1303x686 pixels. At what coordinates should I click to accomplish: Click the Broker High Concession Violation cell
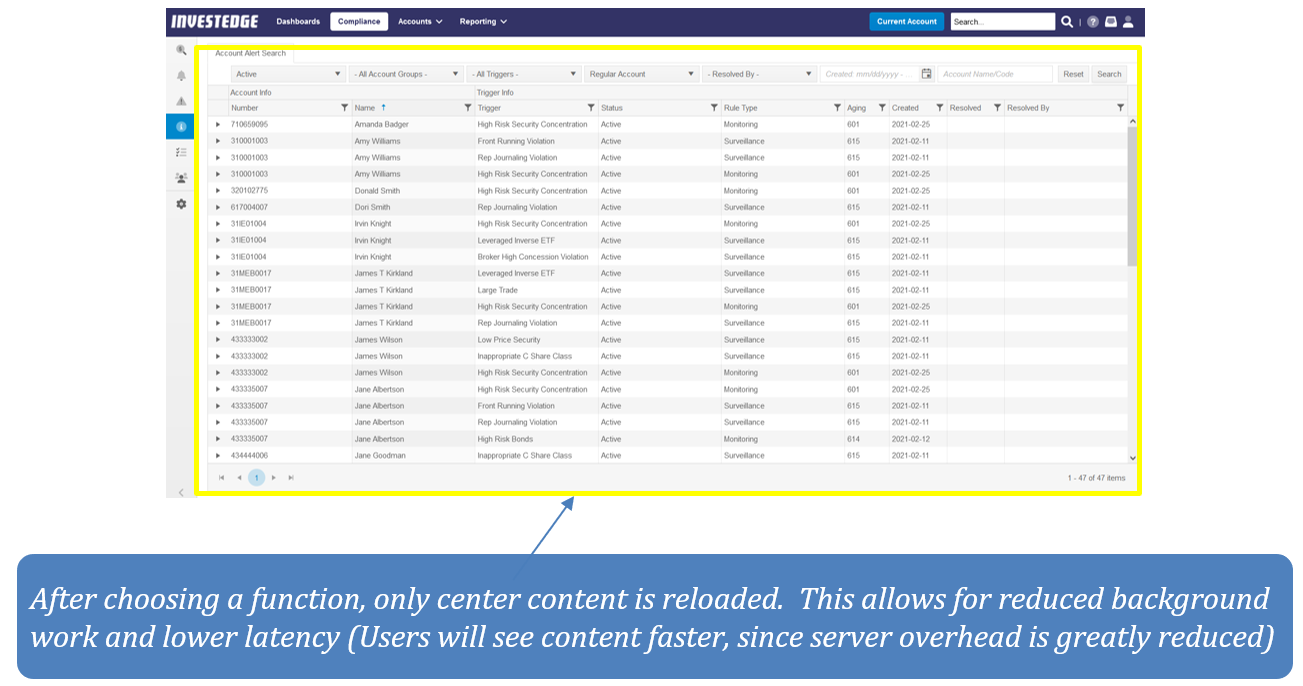(x=536, y=257)
